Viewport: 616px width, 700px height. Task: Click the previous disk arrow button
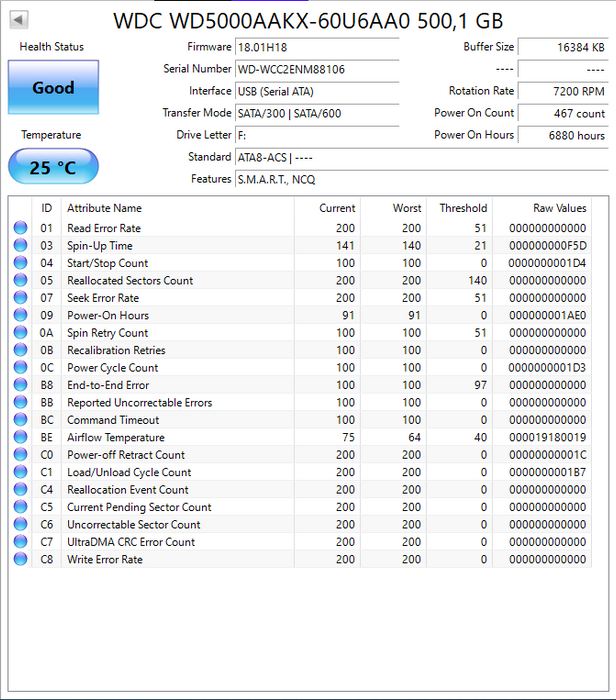point(19,20)
